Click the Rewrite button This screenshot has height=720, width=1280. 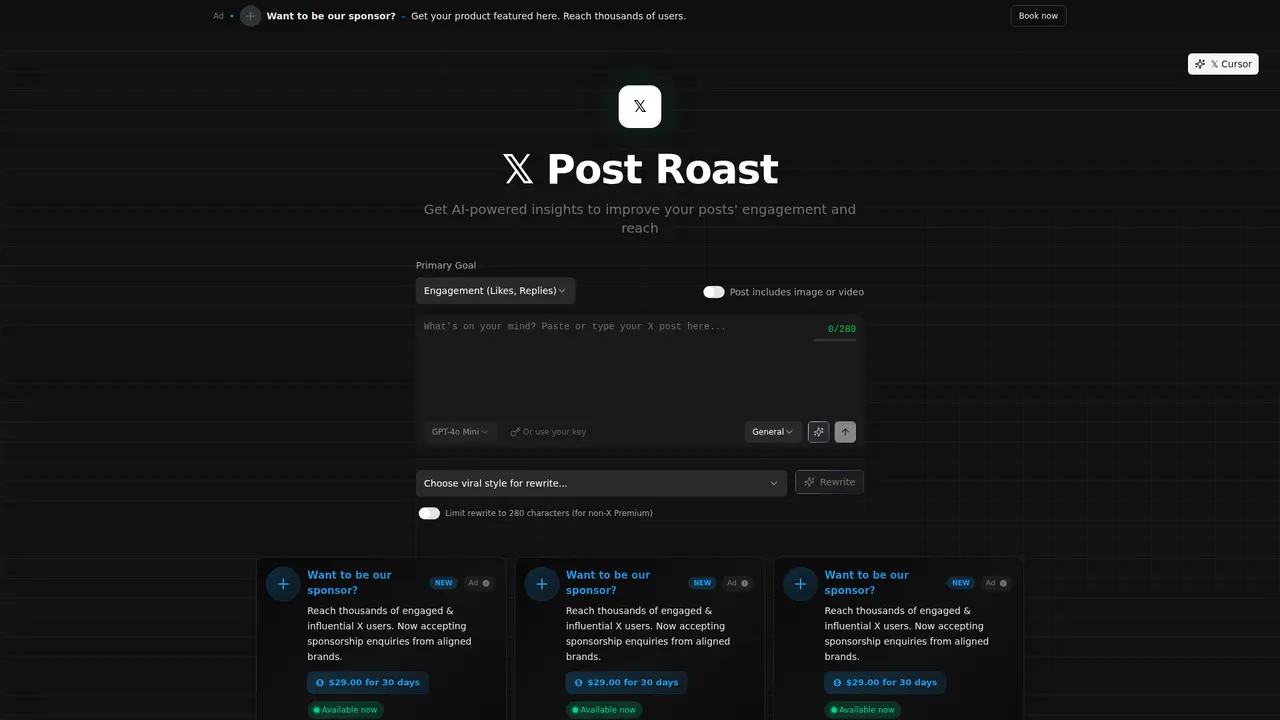[829, 482]
